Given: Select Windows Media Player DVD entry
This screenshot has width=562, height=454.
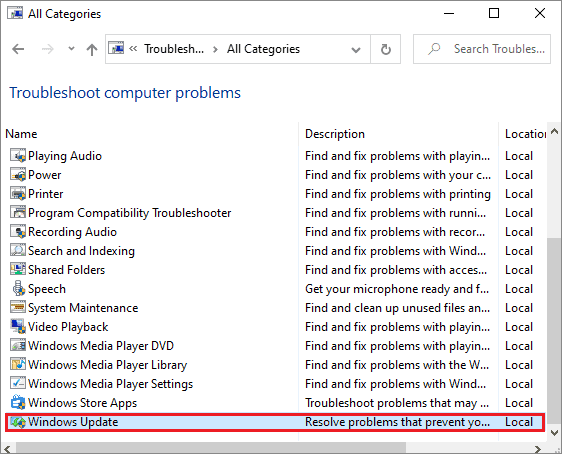Looking at the screenshot, I should (101, 346).
